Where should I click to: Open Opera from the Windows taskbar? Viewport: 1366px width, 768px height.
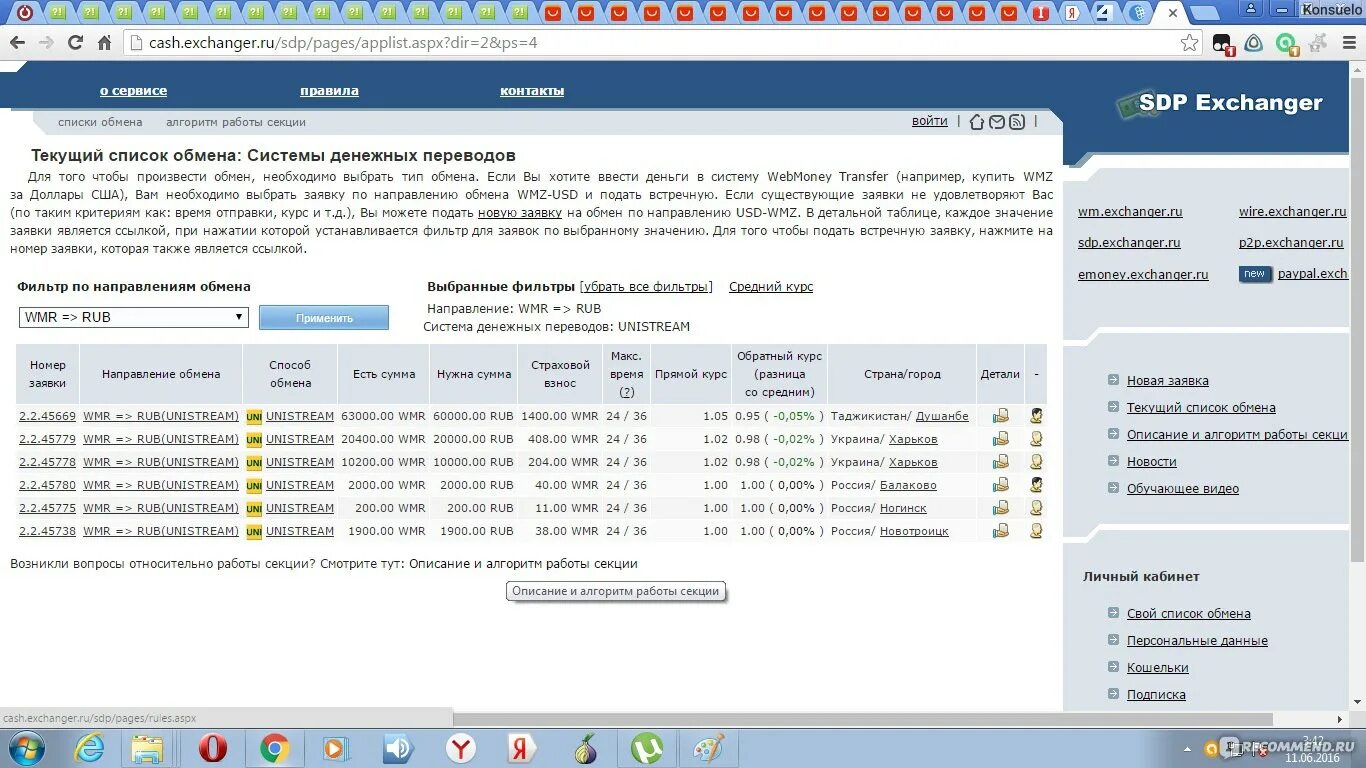213,748
